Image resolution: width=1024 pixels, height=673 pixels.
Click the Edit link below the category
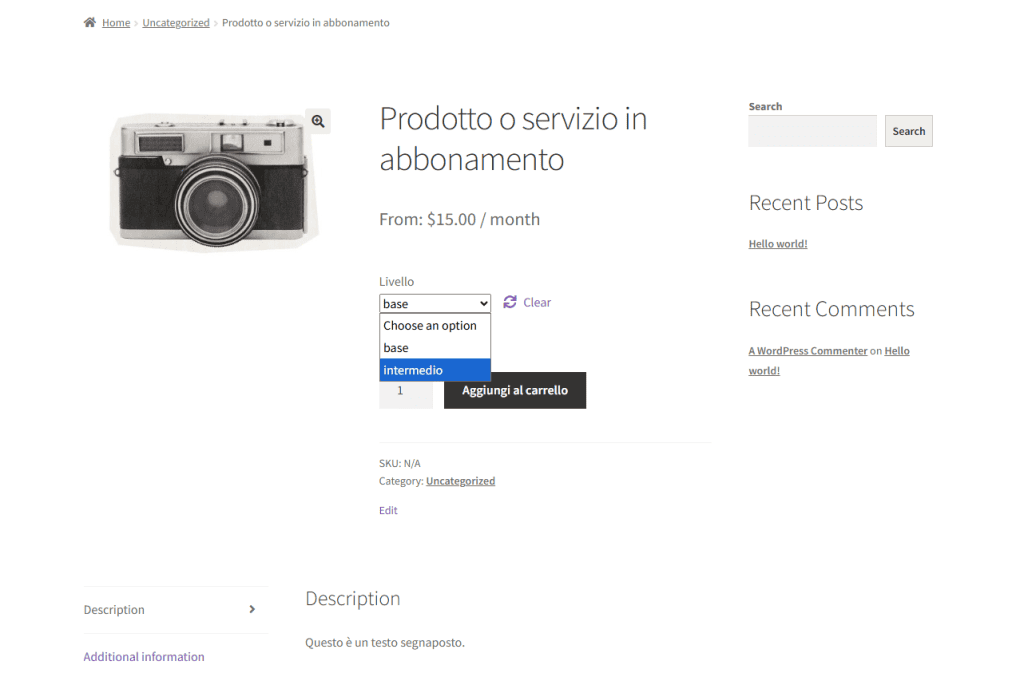point(388,510)
